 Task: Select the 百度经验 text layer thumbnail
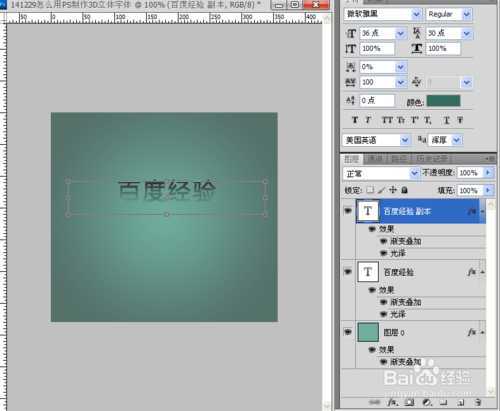368,272
